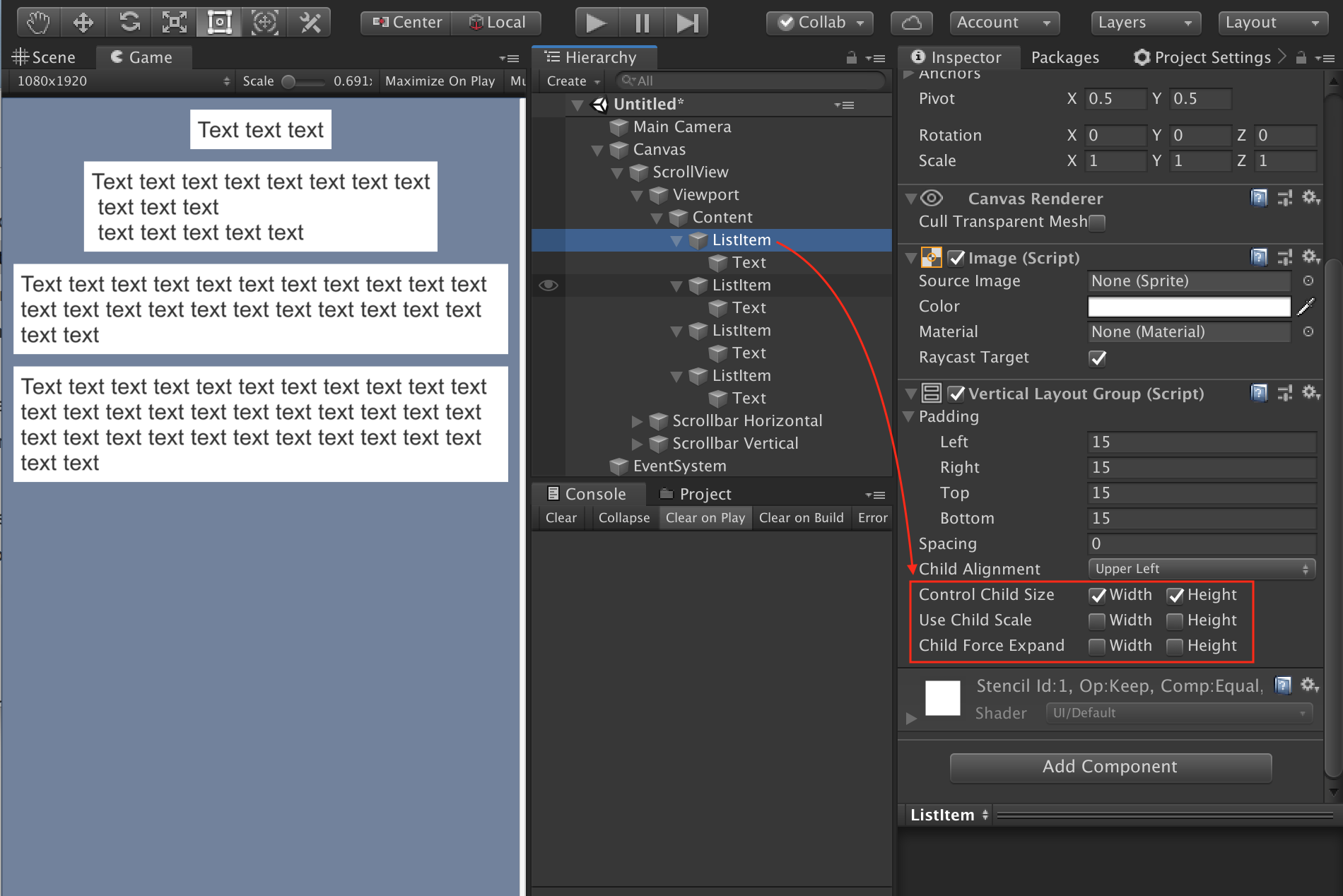Image resolution: width=1343 pixels, height=896 pixels.
Task: Open Vertical Layout Group gear menu
Action: 1311,393
